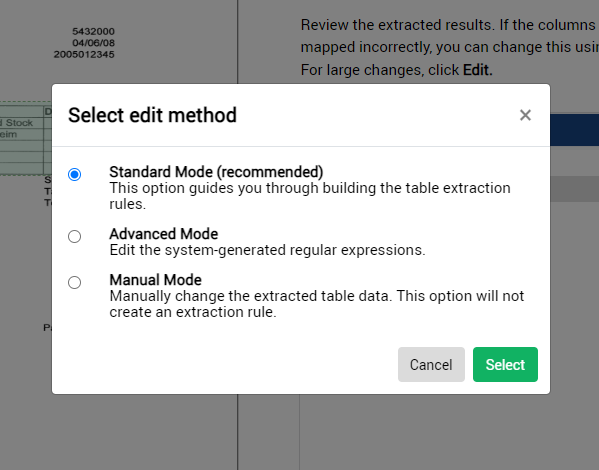
Task: Click the Advanced Mode label text
Action: pos(164,234)
